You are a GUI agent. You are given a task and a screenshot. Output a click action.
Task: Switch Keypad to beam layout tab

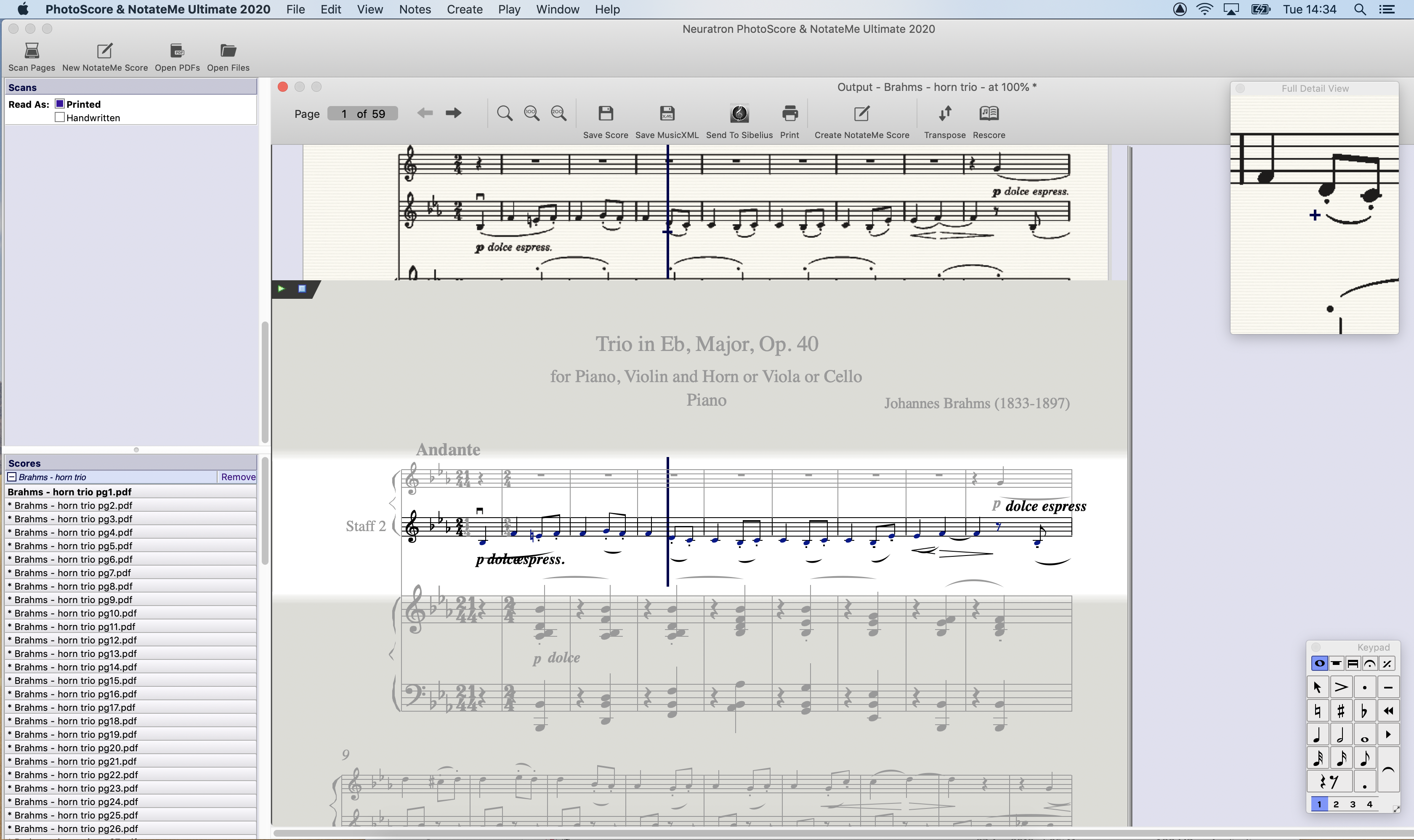pyautogui.click(x=1353, y=663)
